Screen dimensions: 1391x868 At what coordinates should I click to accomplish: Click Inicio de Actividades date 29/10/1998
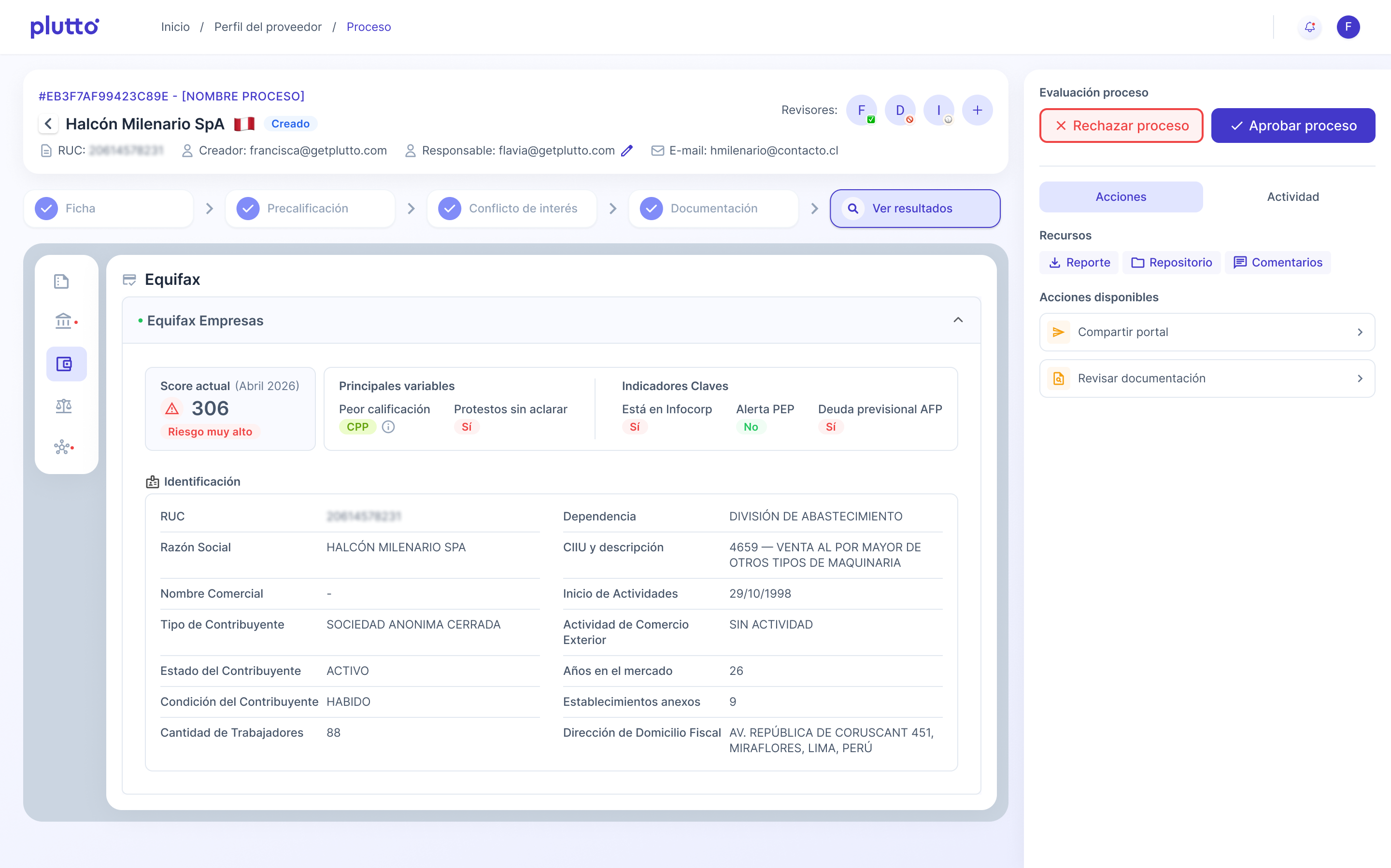pos(760,594)
